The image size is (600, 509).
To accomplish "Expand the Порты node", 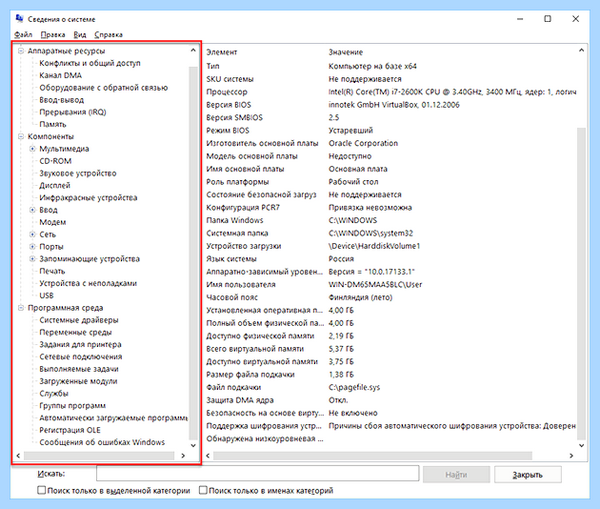I will click(33, 246).
